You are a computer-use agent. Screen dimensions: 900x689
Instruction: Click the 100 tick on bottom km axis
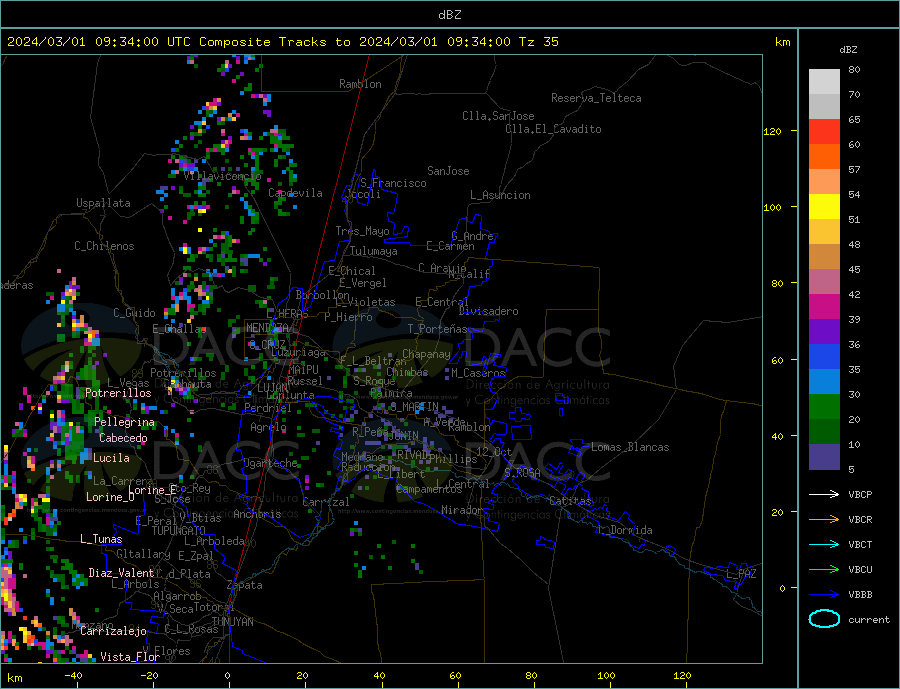coord(606,676)
